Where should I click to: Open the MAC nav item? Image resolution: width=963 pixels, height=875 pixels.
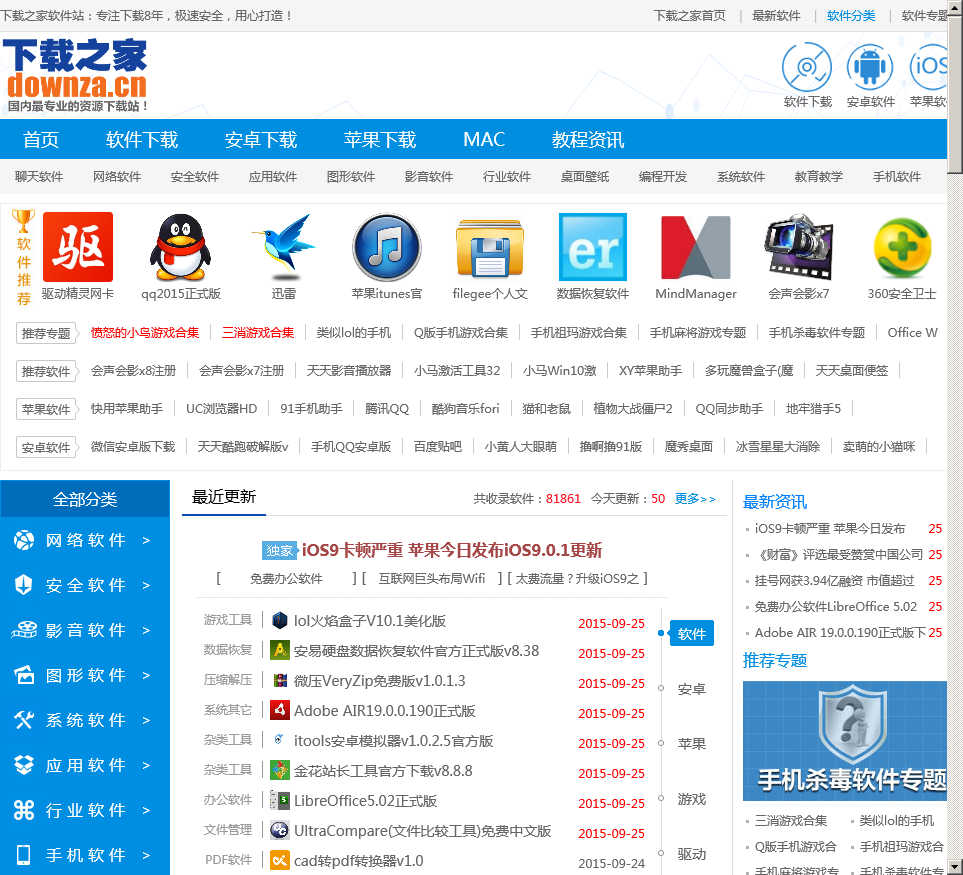pos(484,139)
